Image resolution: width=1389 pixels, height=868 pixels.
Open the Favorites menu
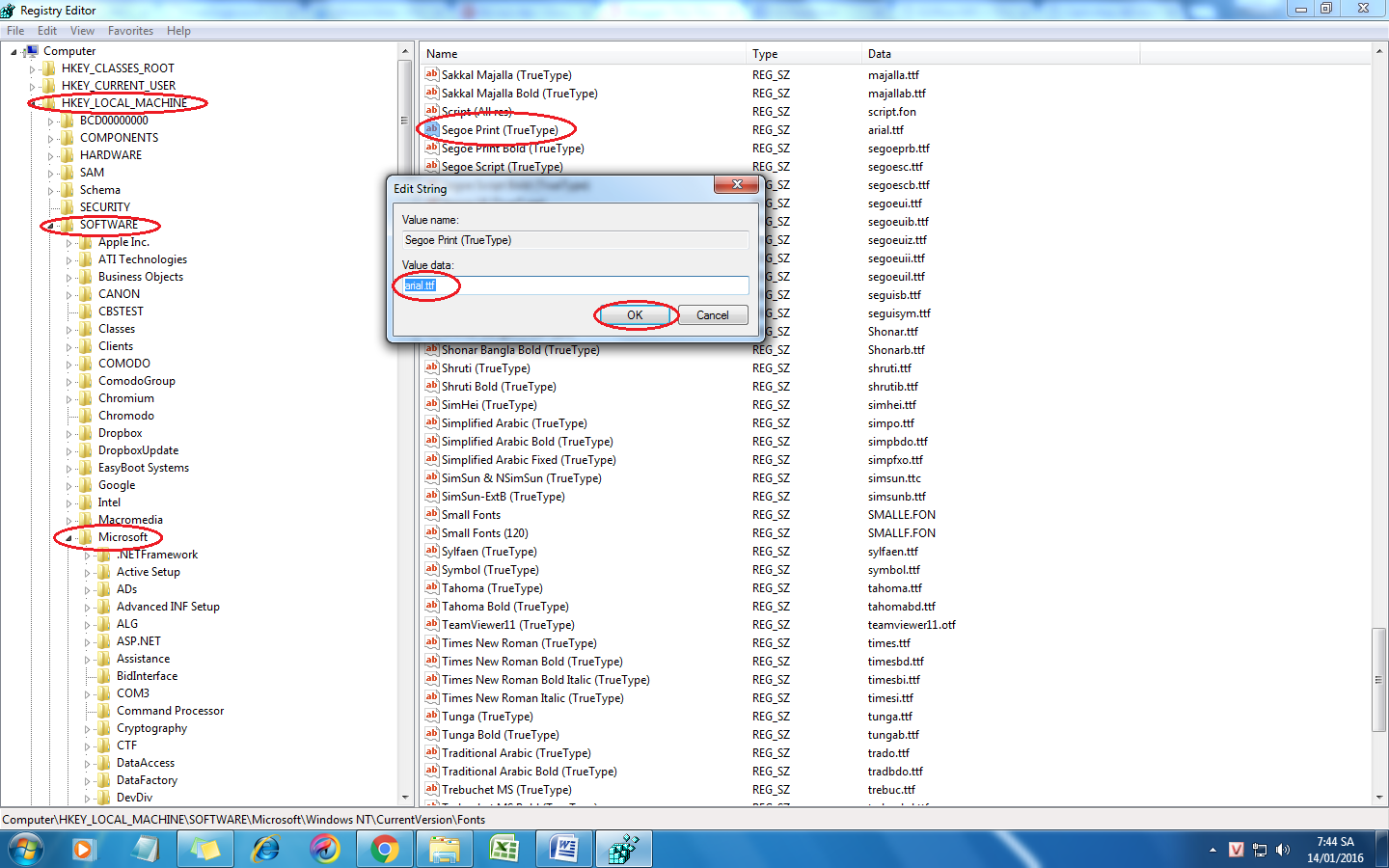[x=130, y=31]
